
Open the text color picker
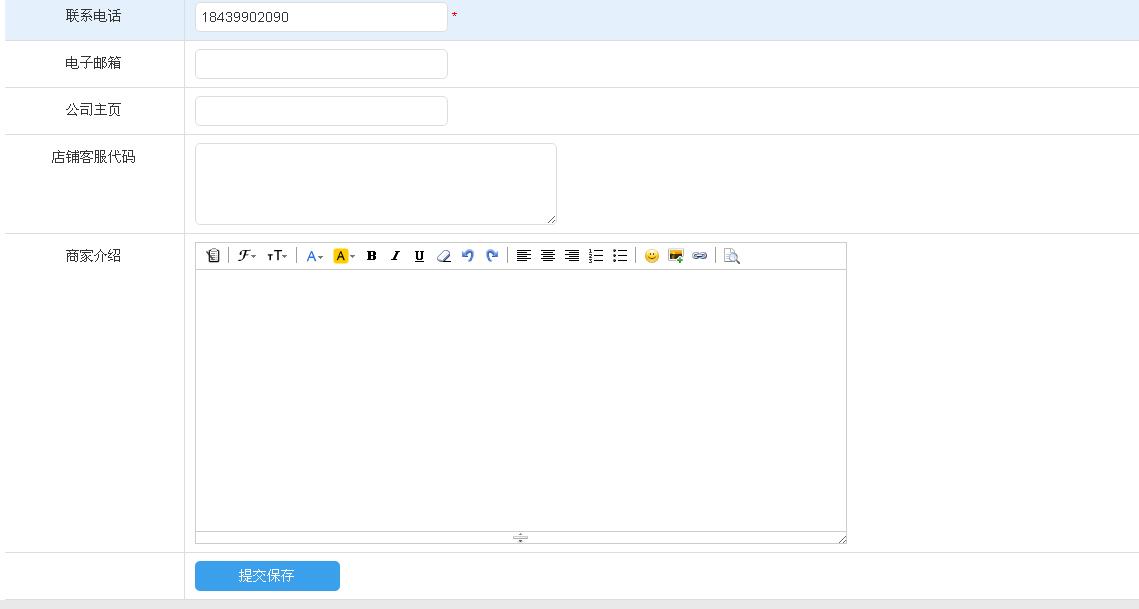314,256
